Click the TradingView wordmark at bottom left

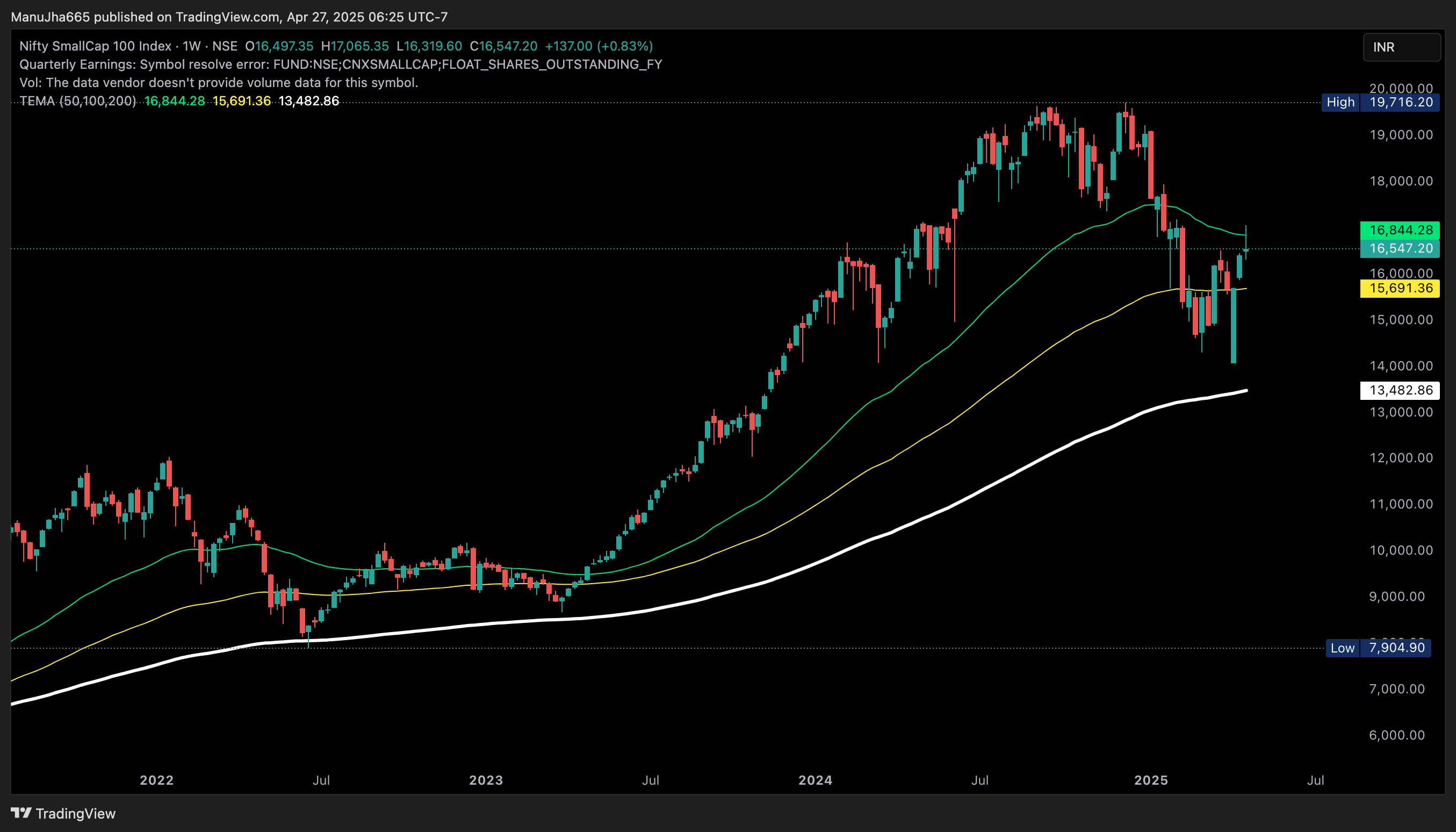pos(75,813)
